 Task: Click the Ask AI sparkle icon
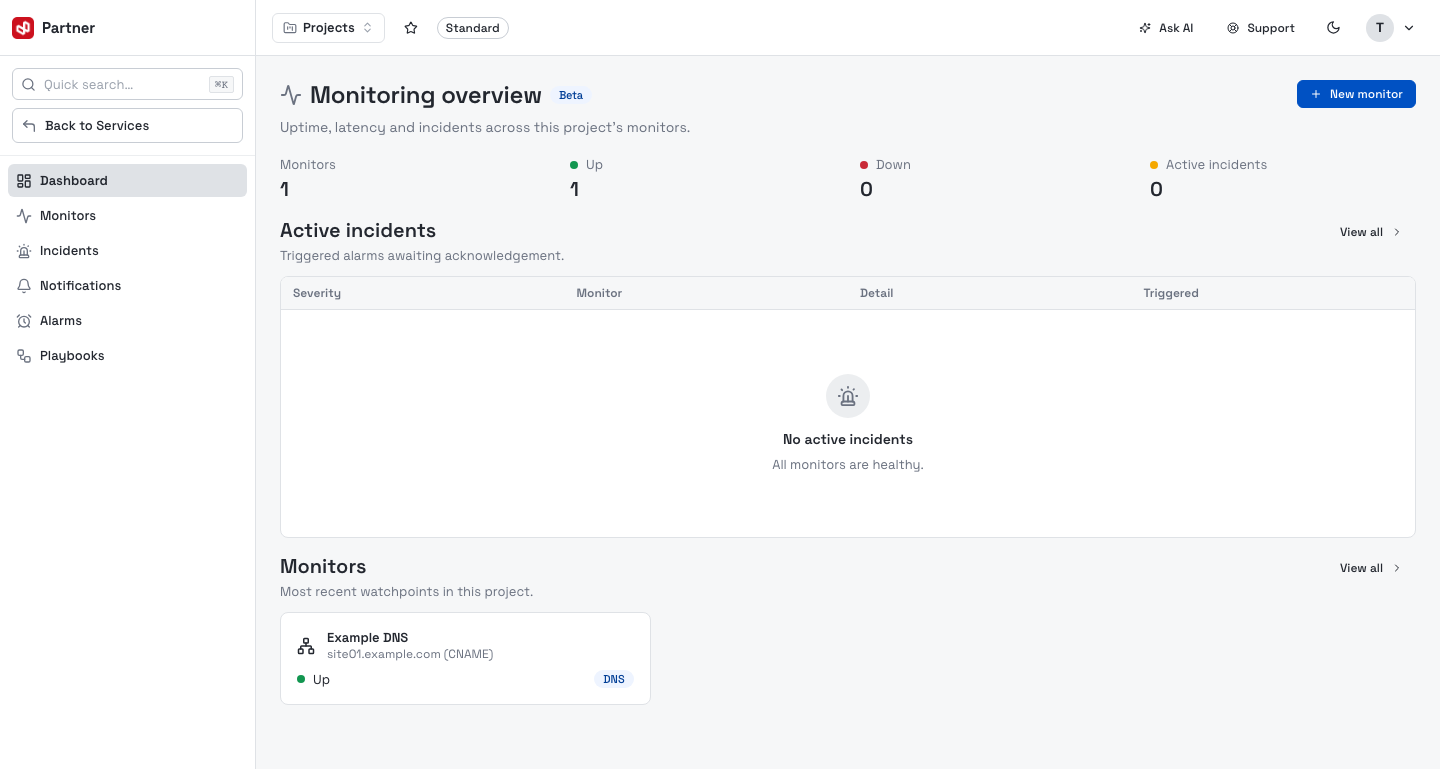[x=1145, y=28]
